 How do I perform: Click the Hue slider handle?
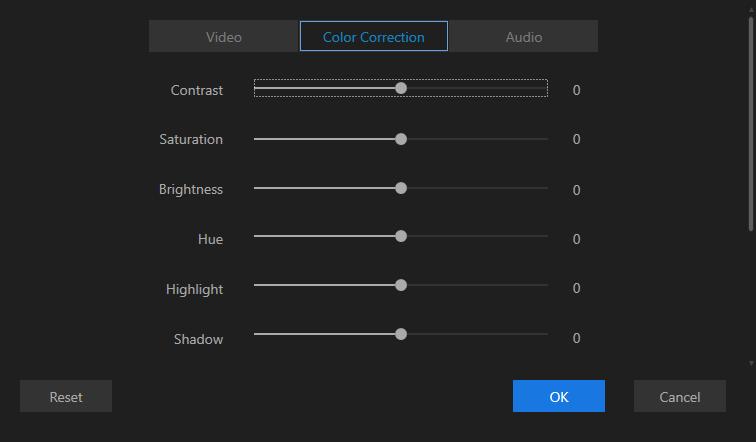pos(401,237)
